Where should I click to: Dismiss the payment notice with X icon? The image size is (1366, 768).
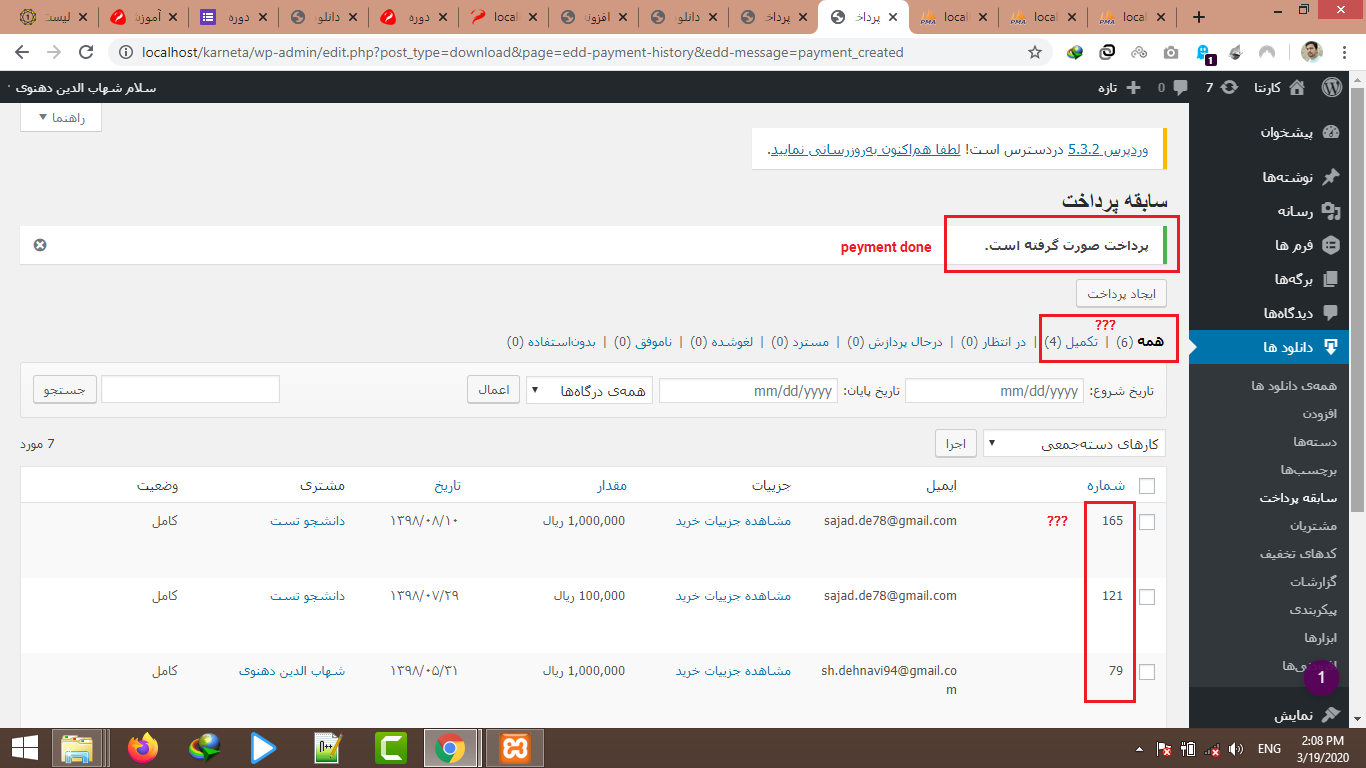tap(40, 245)
